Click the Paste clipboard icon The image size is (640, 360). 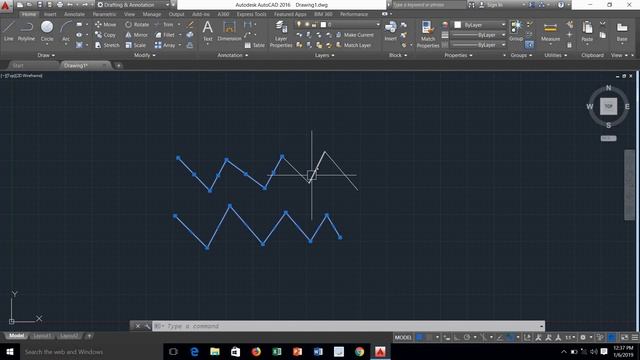pos(587,31)
